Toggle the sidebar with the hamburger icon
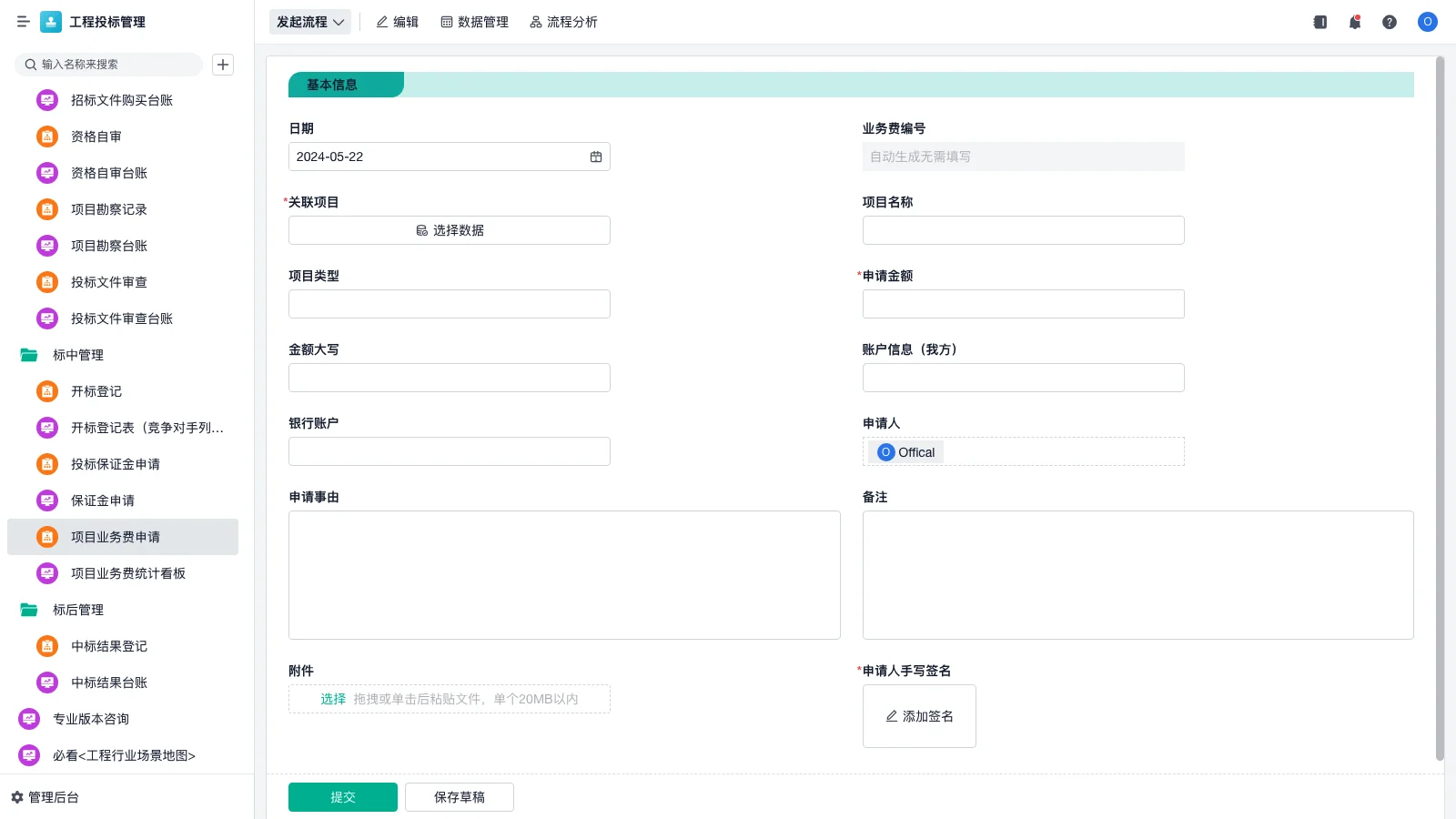Screen dimensions: 1456x819 click(24, 22)
